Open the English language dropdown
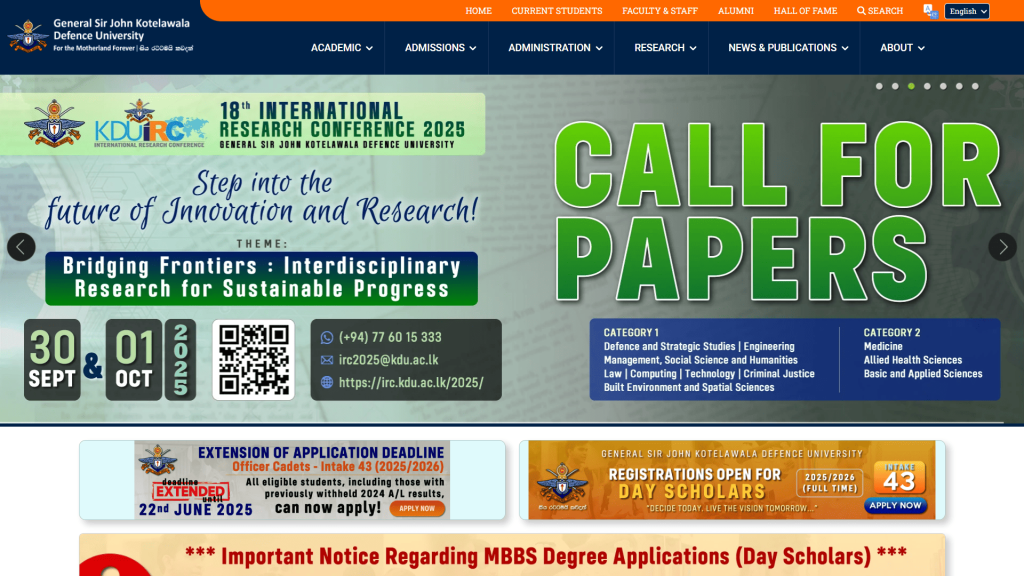This screenshot has height=576, width=1024. [x=967, y=11]
